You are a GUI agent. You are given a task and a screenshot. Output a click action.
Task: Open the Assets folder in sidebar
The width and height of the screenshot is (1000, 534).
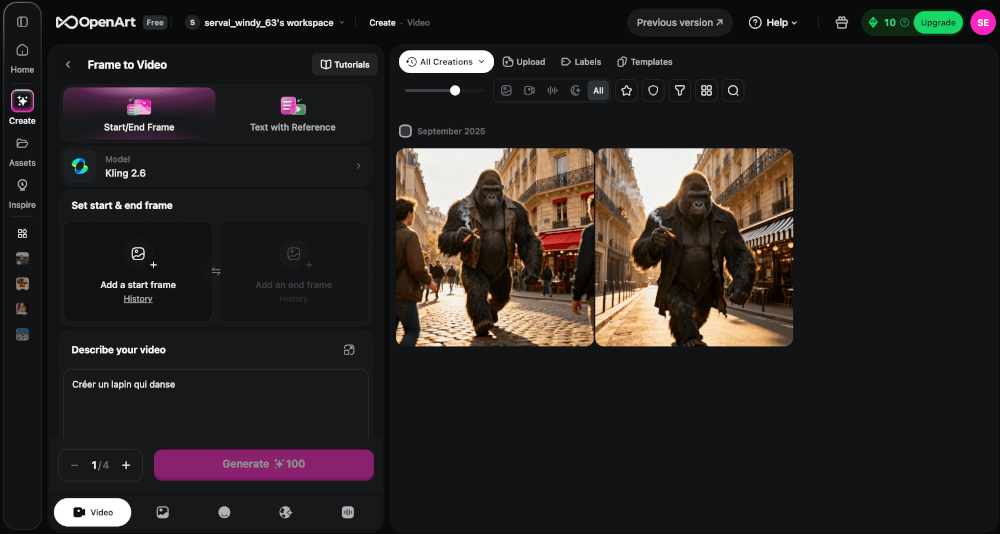click(x=22, y=152)
